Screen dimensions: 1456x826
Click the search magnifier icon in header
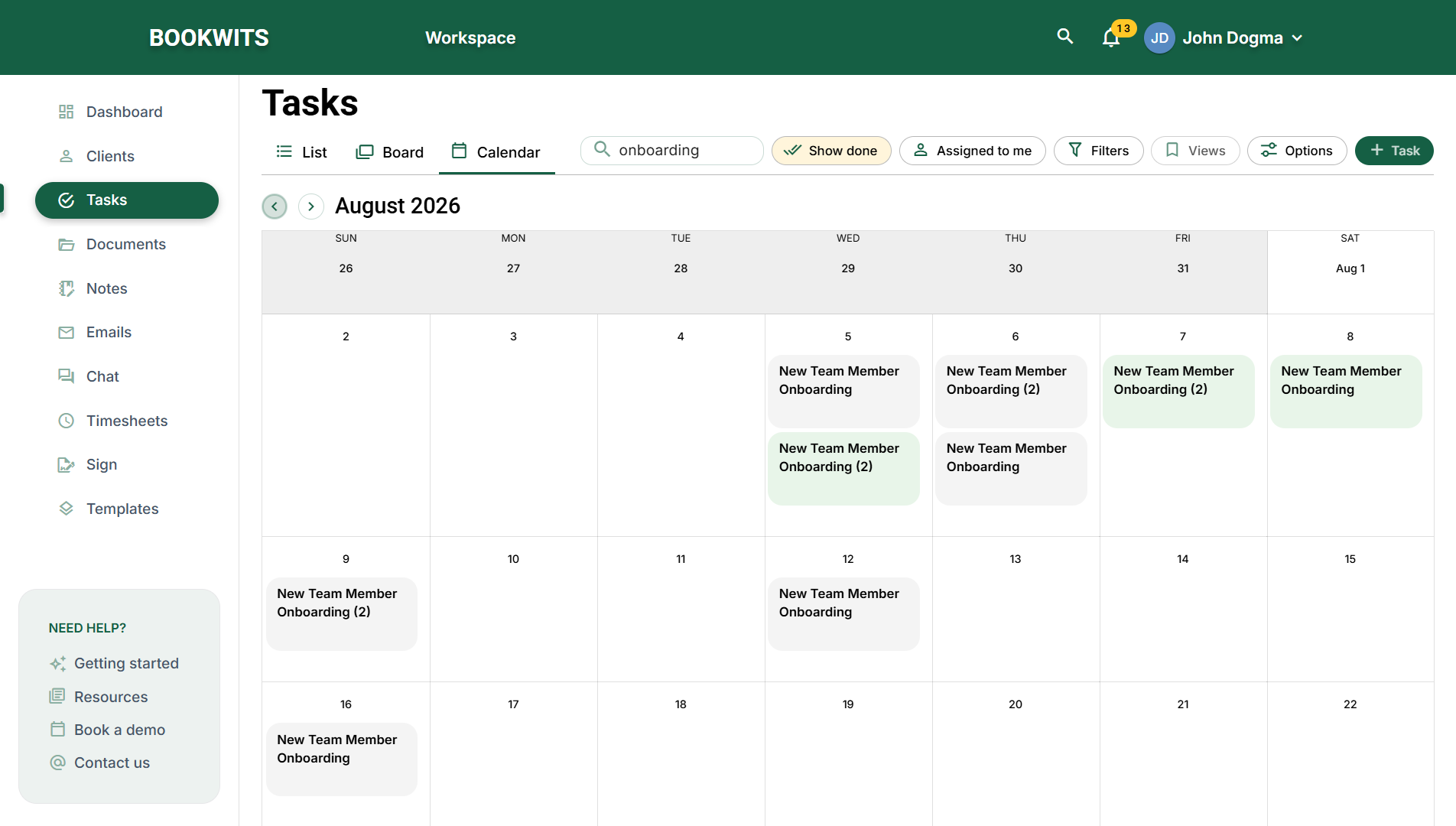[x=1065, y=36]
